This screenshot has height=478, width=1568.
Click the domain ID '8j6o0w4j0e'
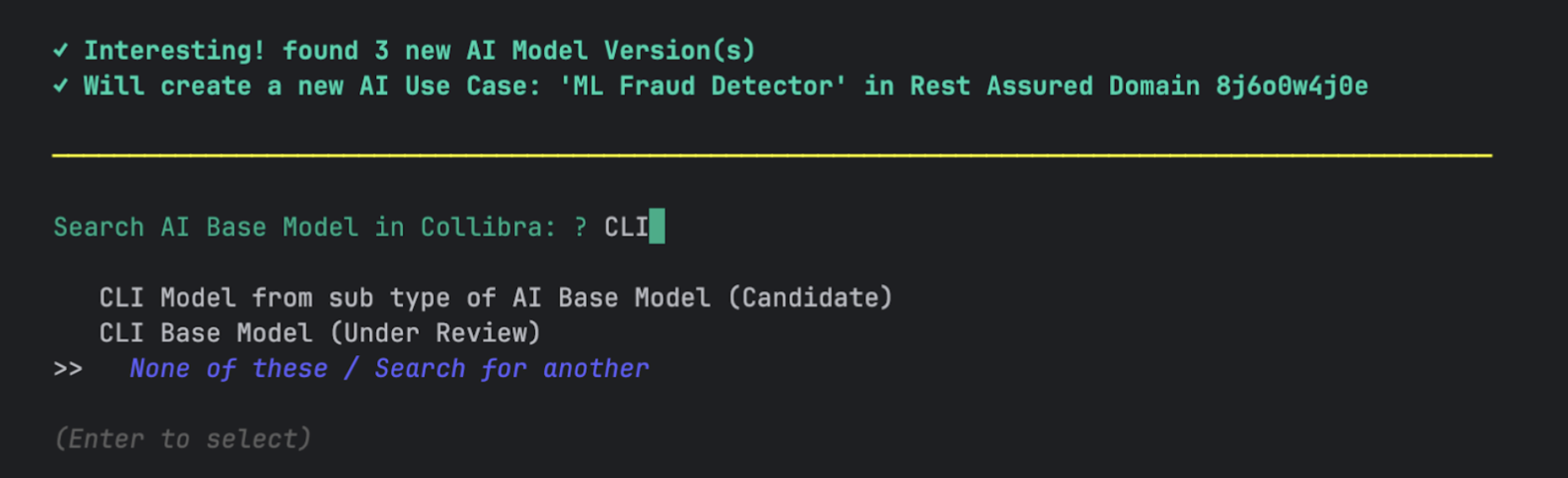point(1291,86)
